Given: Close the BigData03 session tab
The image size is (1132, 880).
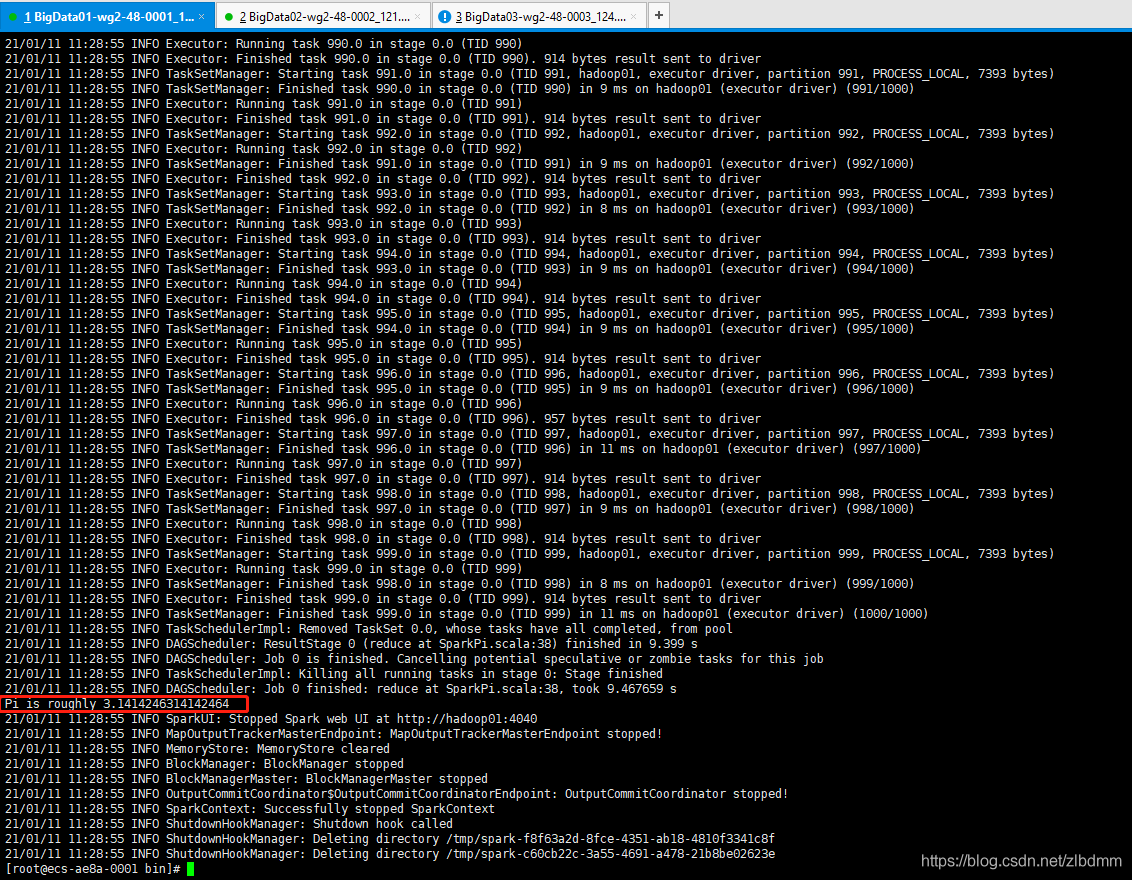Looking at the screenshot, I should tap(634, 17).
